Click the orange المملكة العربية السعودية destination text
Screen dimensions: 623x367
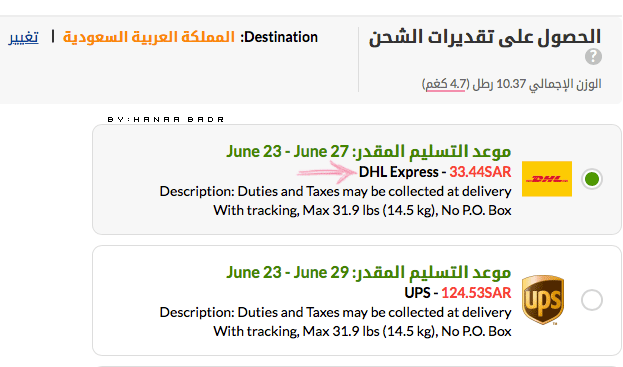pos(149,37)
